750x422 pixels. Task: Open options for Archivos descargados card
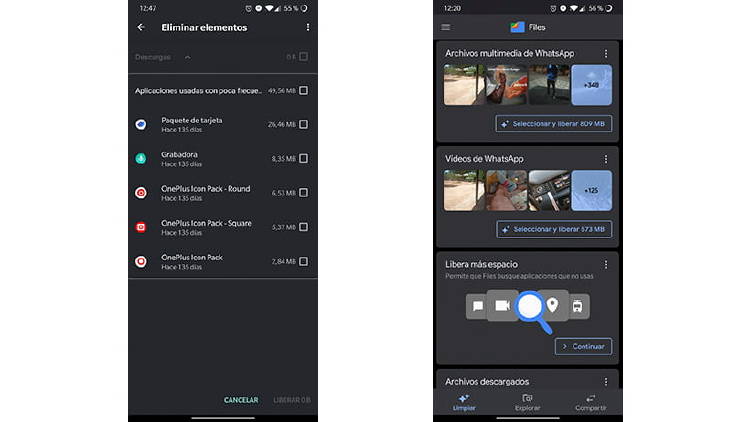click(606, 381)
